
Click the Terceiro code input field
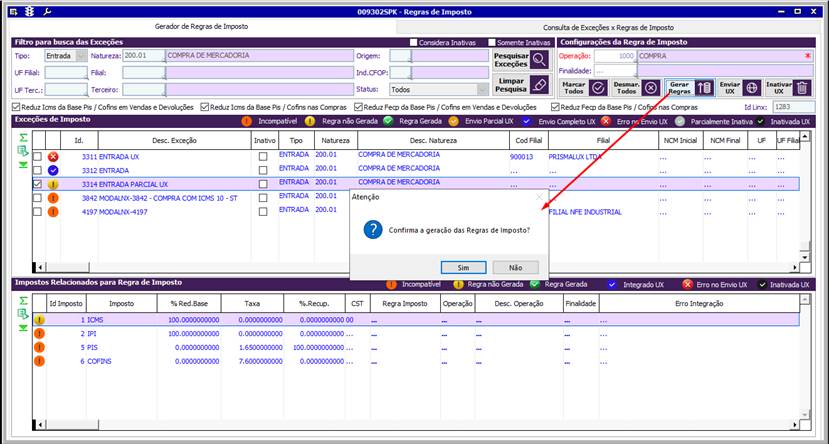click(143, 89)
